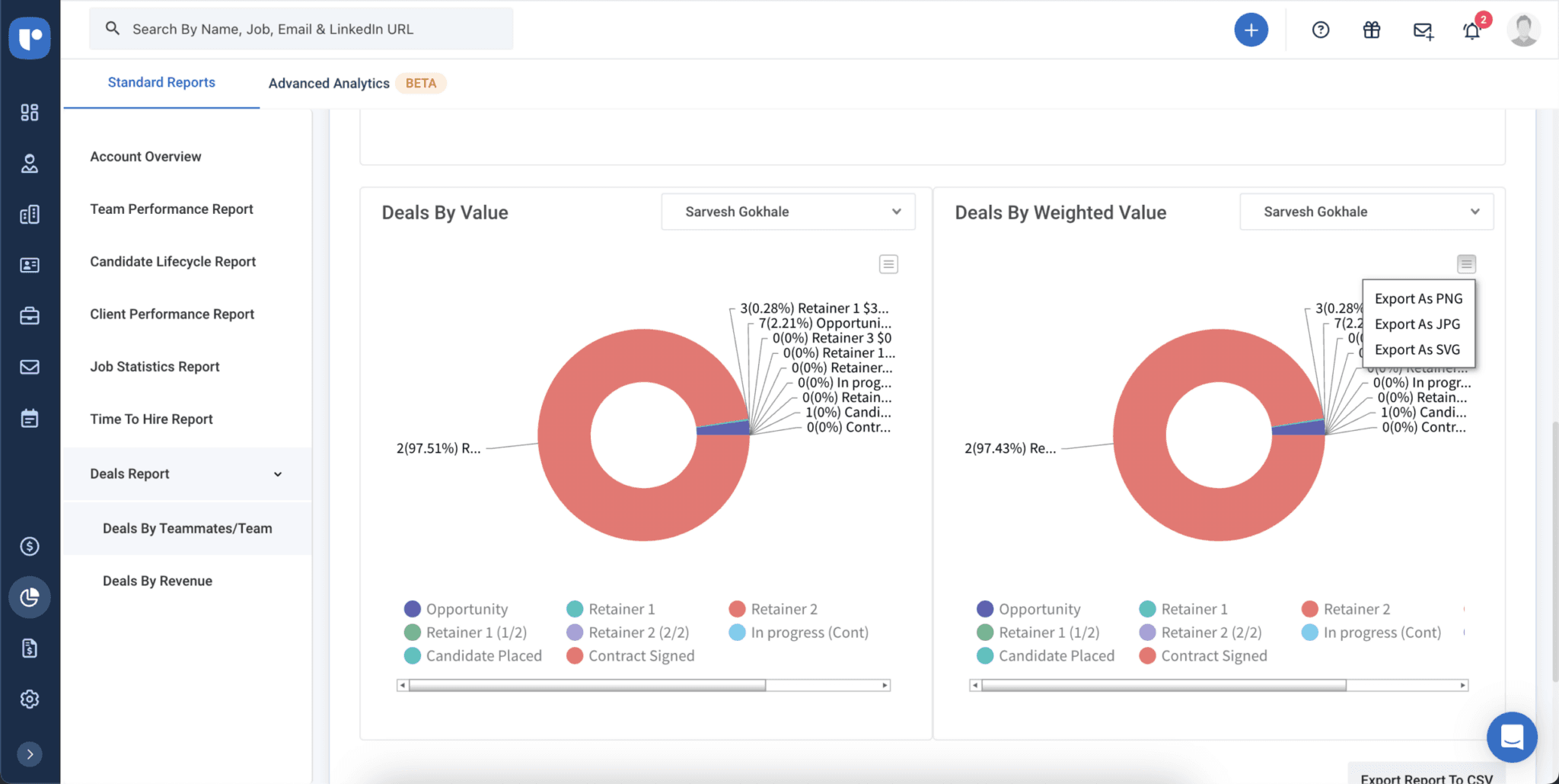Open the chart menu in Deals By Value
The image size is (1559, 784).
tap(888, 264)
